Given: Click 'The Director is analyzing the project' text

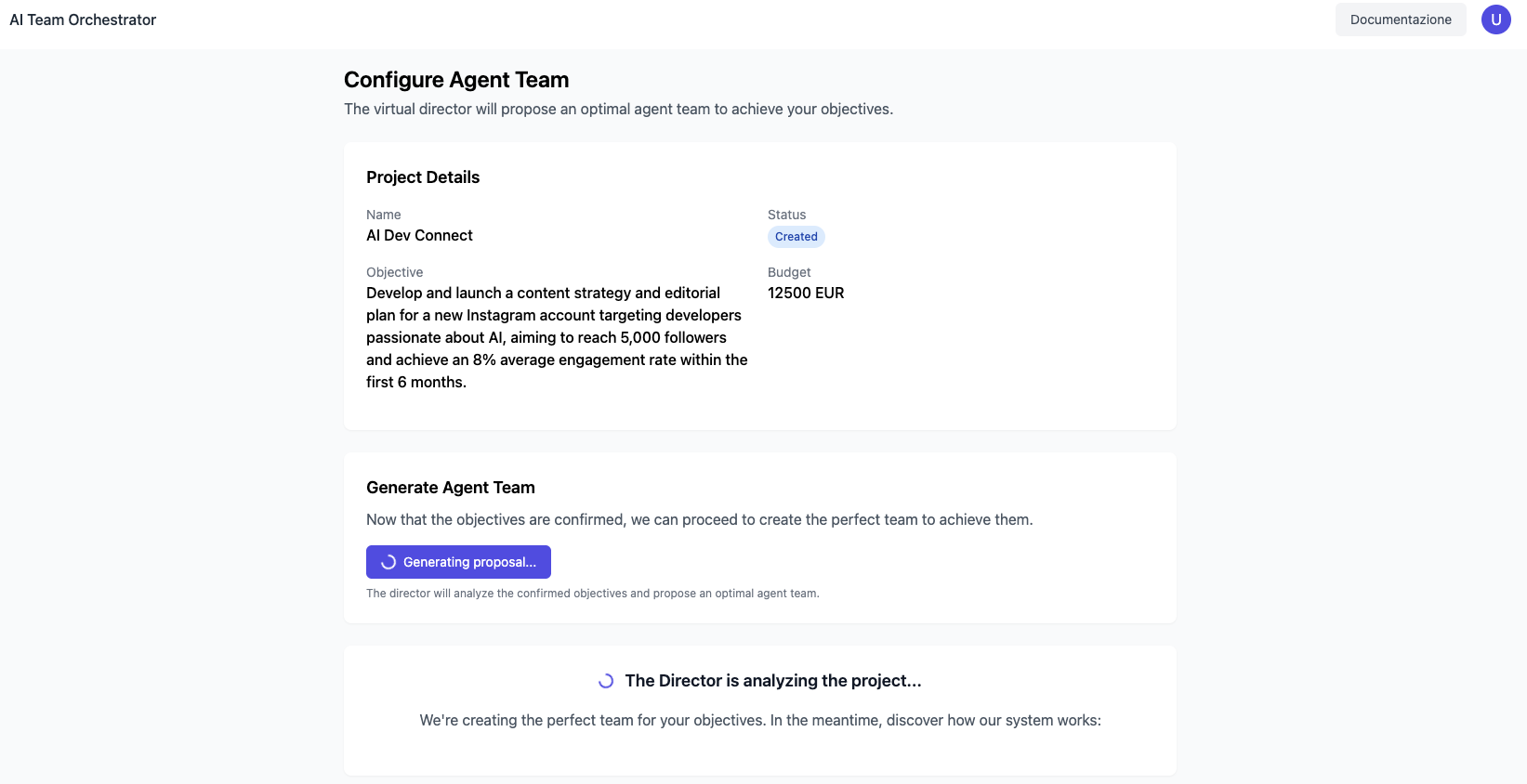Looking at the screenshot, I should point(773,681).
